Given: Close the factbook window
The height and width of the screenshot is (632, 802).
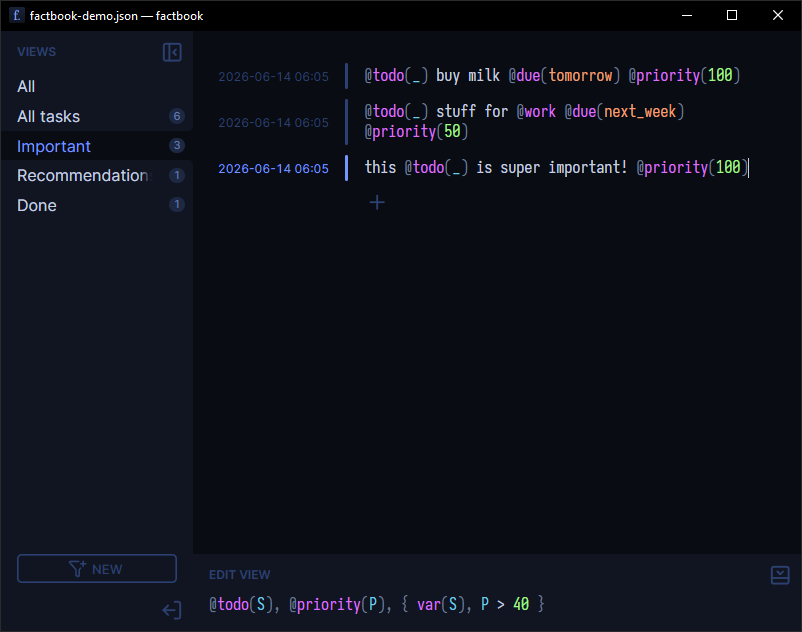Looking at the screenshot, I should point(777,15).
